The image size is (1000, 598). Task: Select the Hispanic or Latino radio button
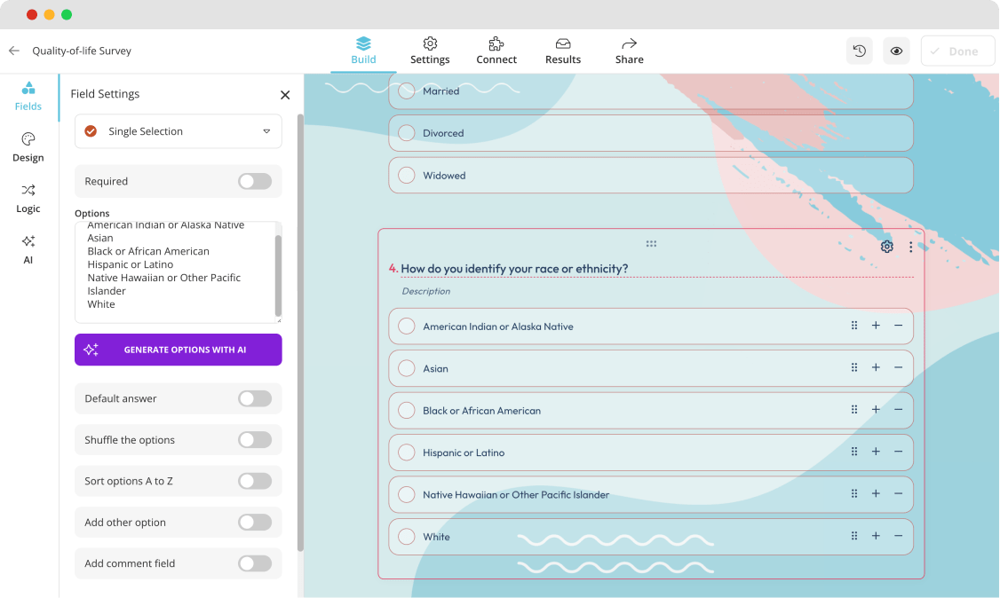coord(406,452)
